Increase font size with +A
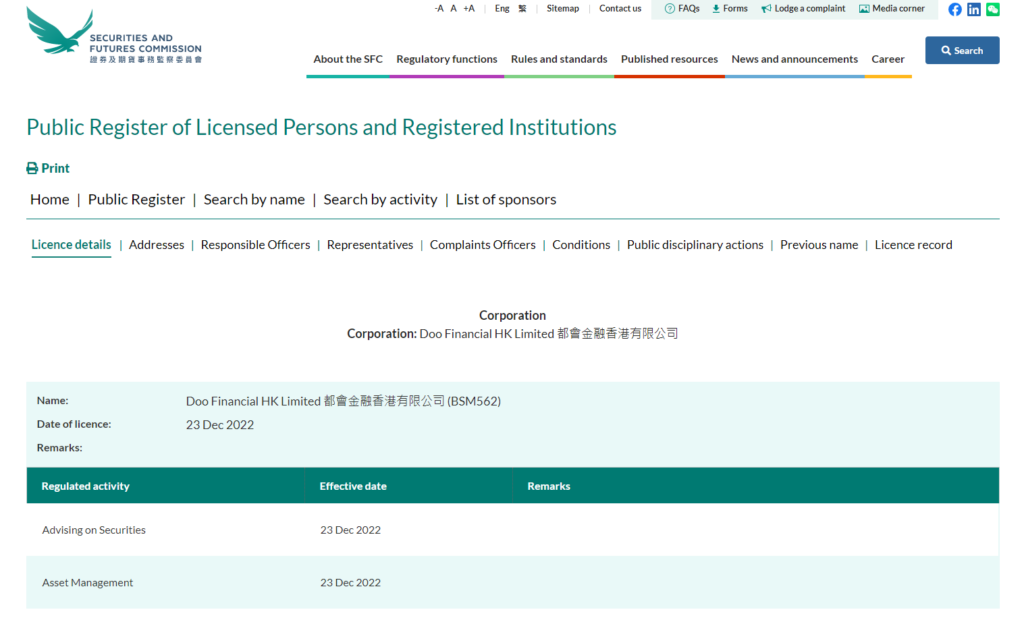 [469, 8]
